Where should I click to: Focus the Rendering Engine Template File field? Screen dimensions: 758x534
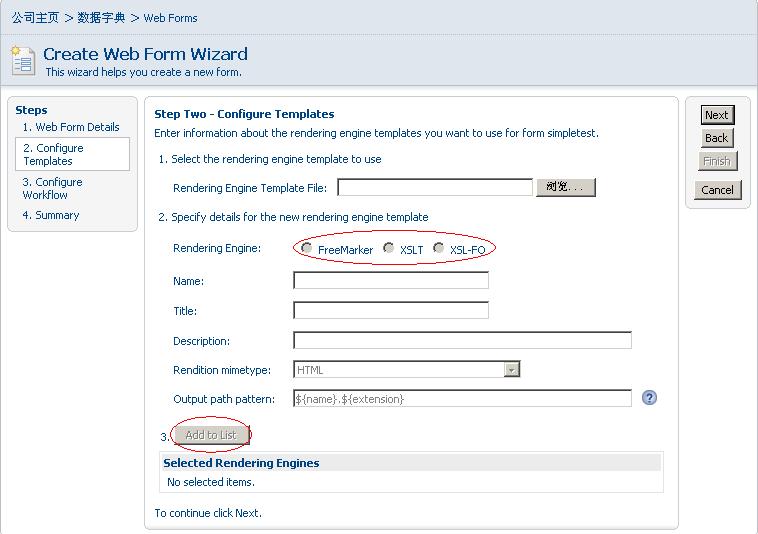tap(435, 188)
